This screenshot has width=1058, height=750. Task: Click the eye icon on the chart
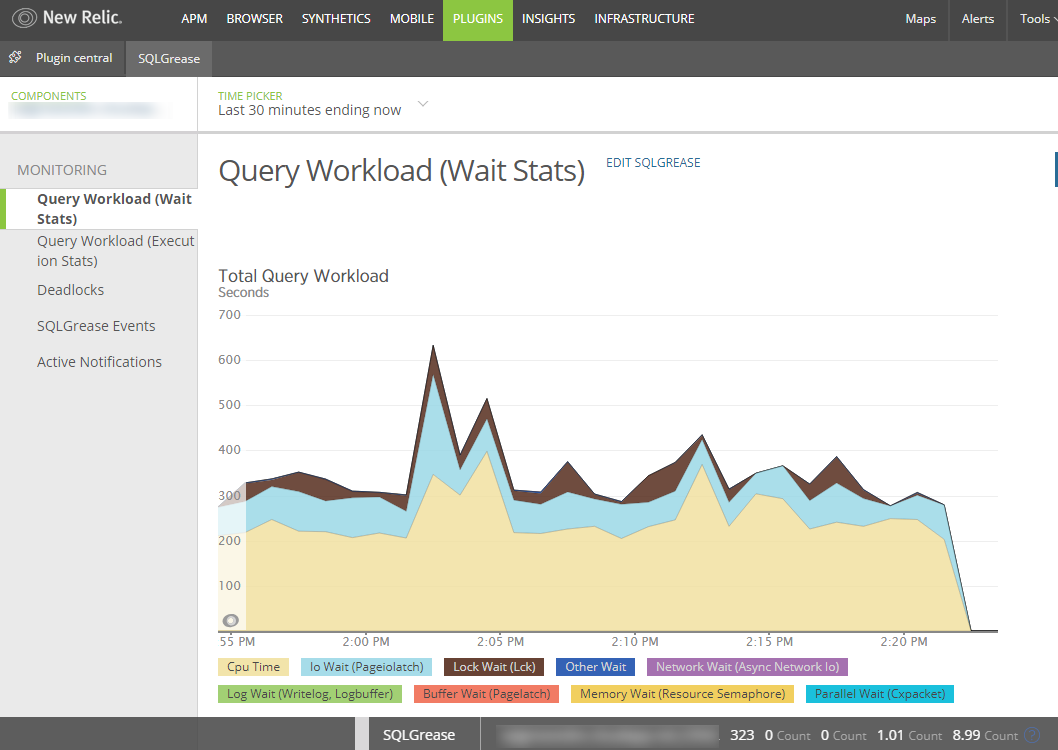coord(230,621)
